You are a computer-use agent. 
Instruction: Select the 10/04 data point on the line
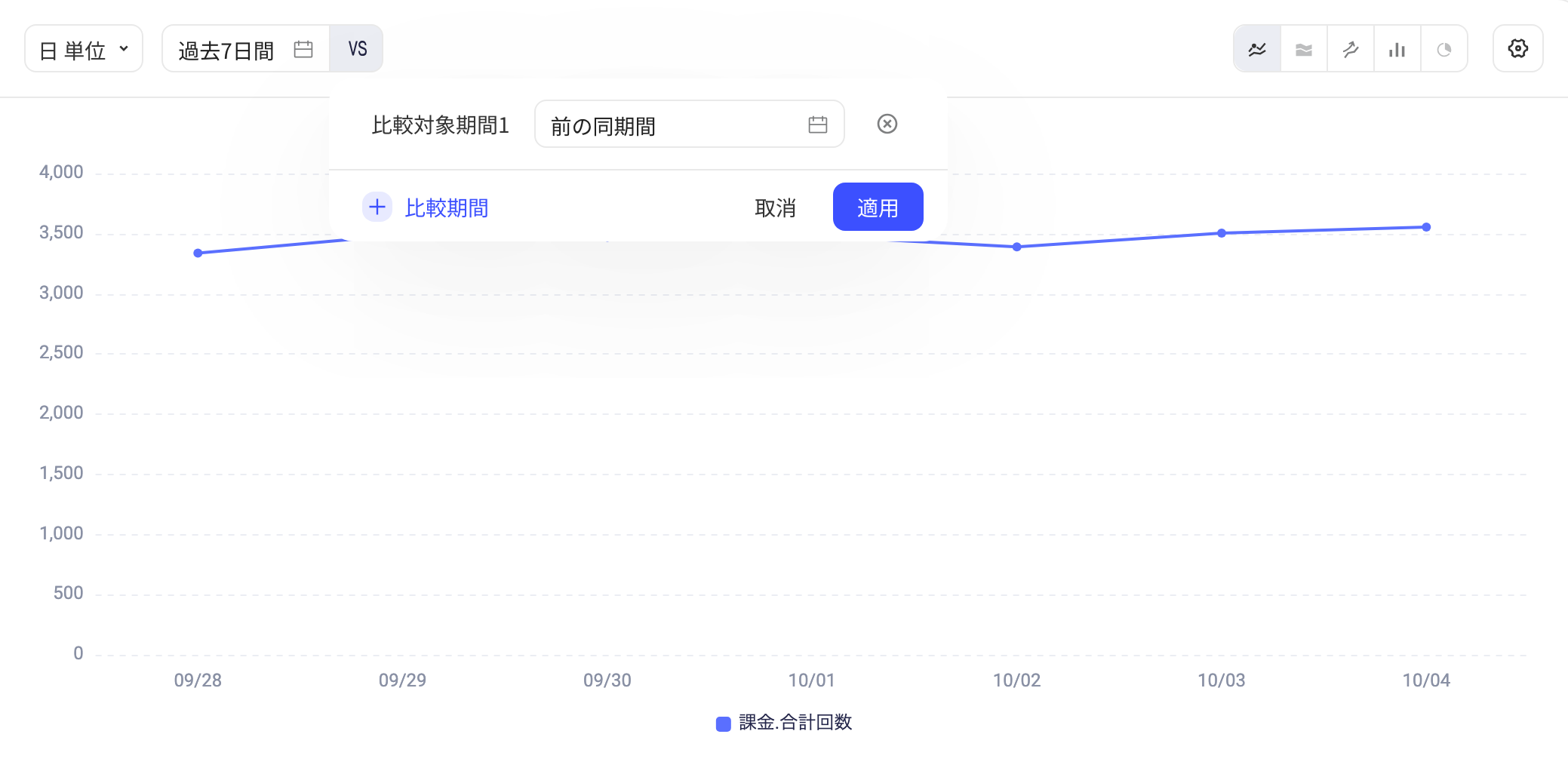coord(1426,227)
